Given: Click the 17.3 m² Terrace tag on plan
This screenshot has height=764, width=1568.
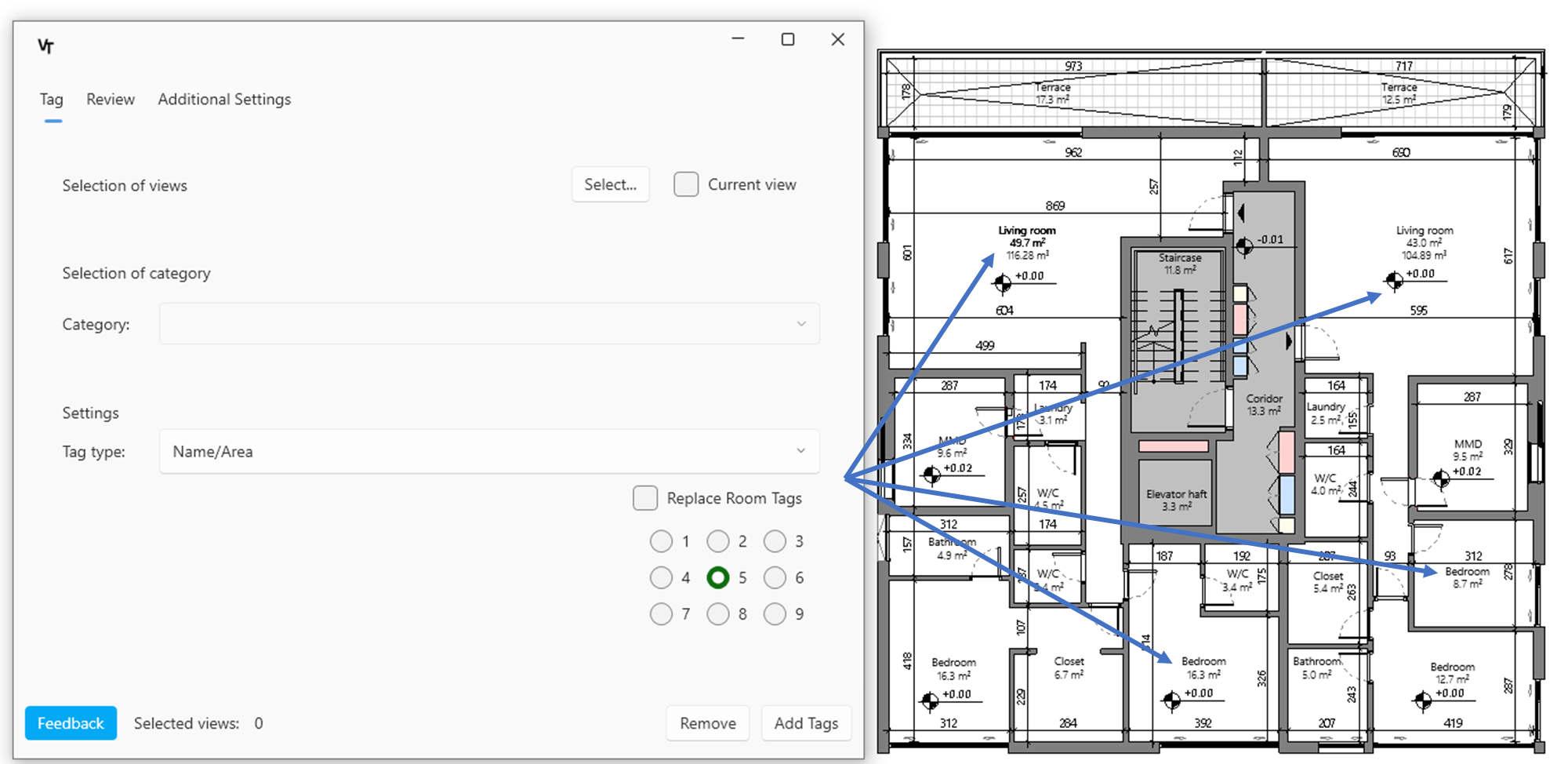Looking at the screenshot, I should point(1052,93).
